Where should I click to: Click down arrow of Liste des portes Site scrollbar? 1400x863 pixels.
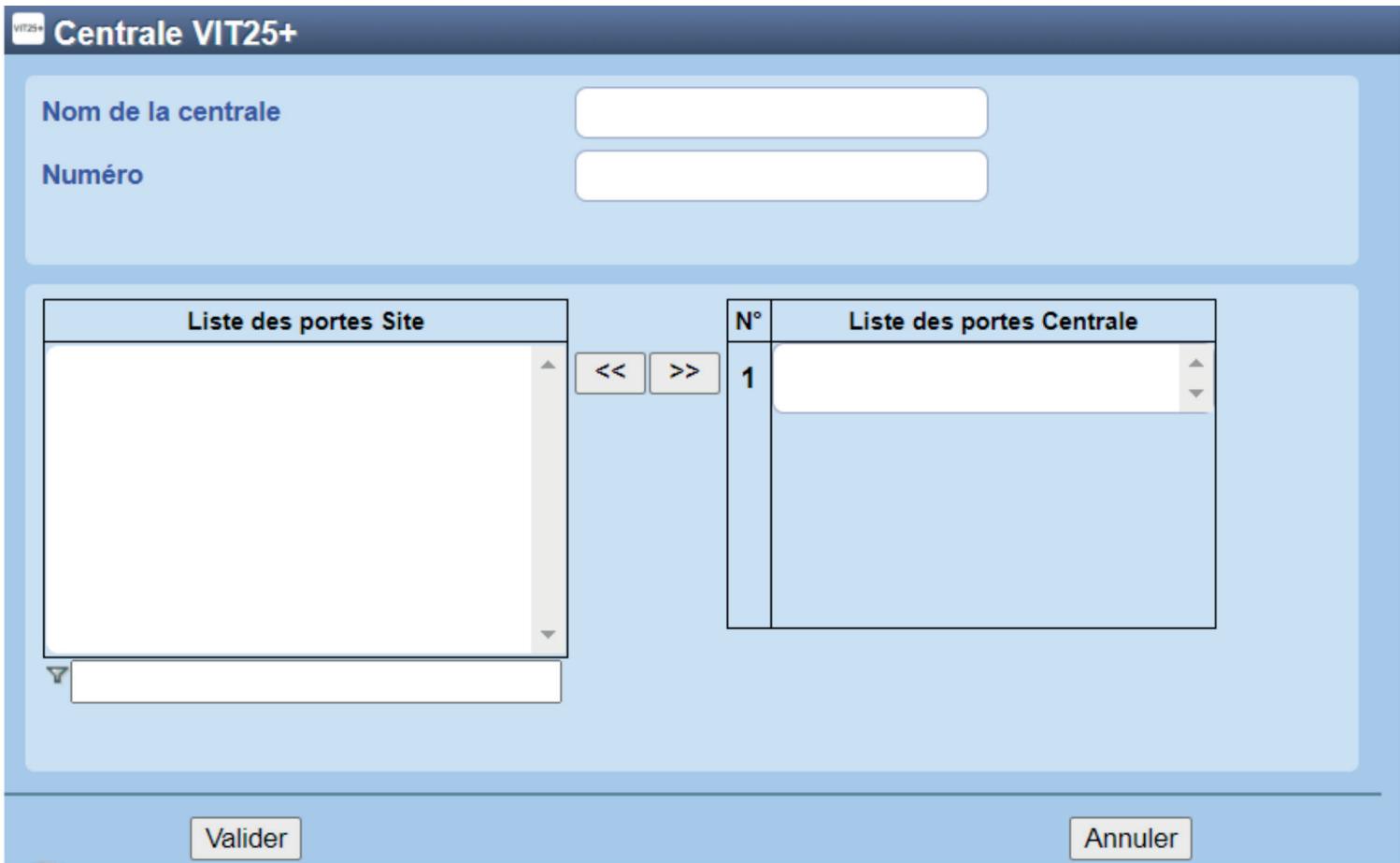[x=549, y=635]
